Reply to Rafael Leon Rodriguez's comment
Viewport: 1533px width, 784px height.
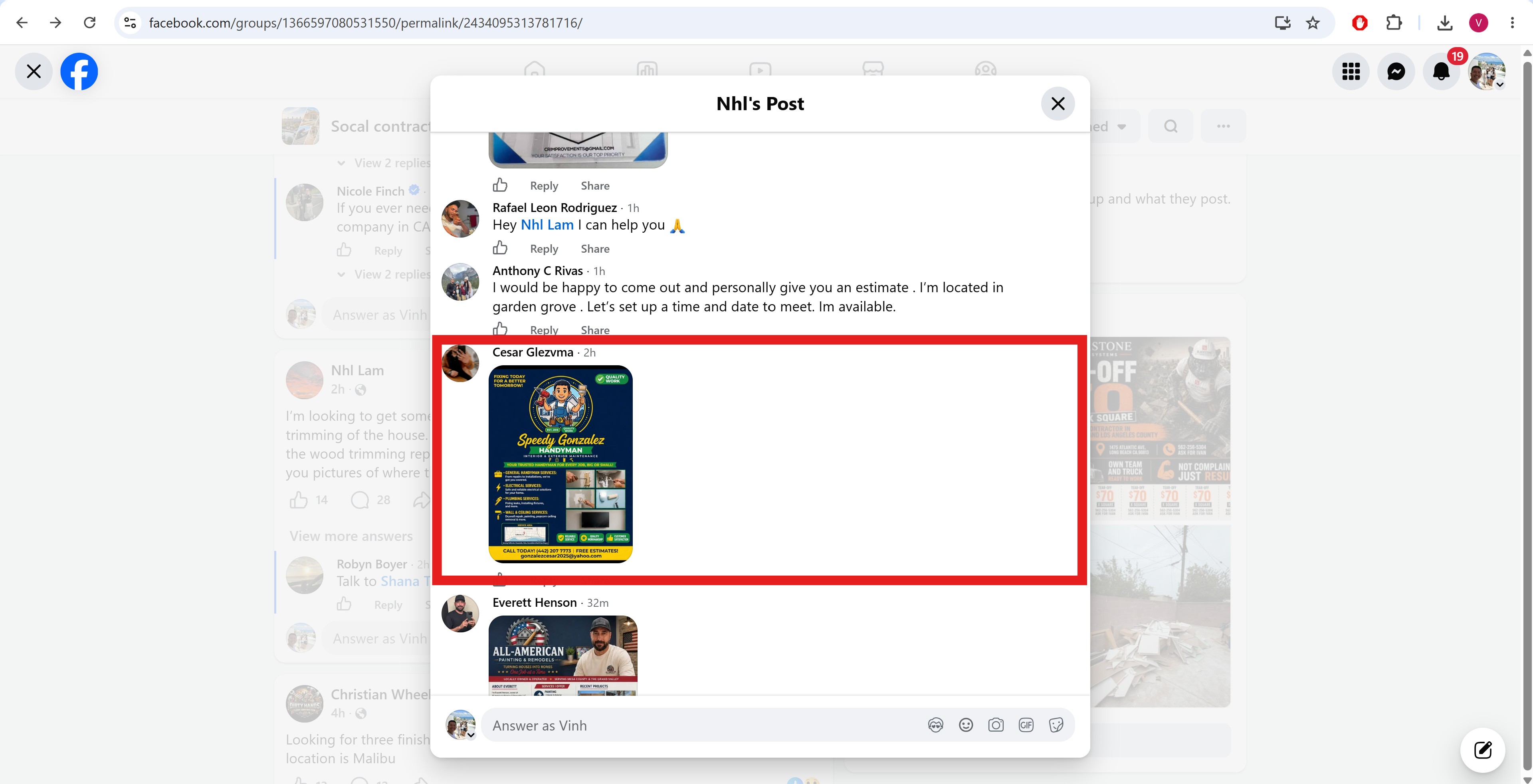tap(544, 249)
